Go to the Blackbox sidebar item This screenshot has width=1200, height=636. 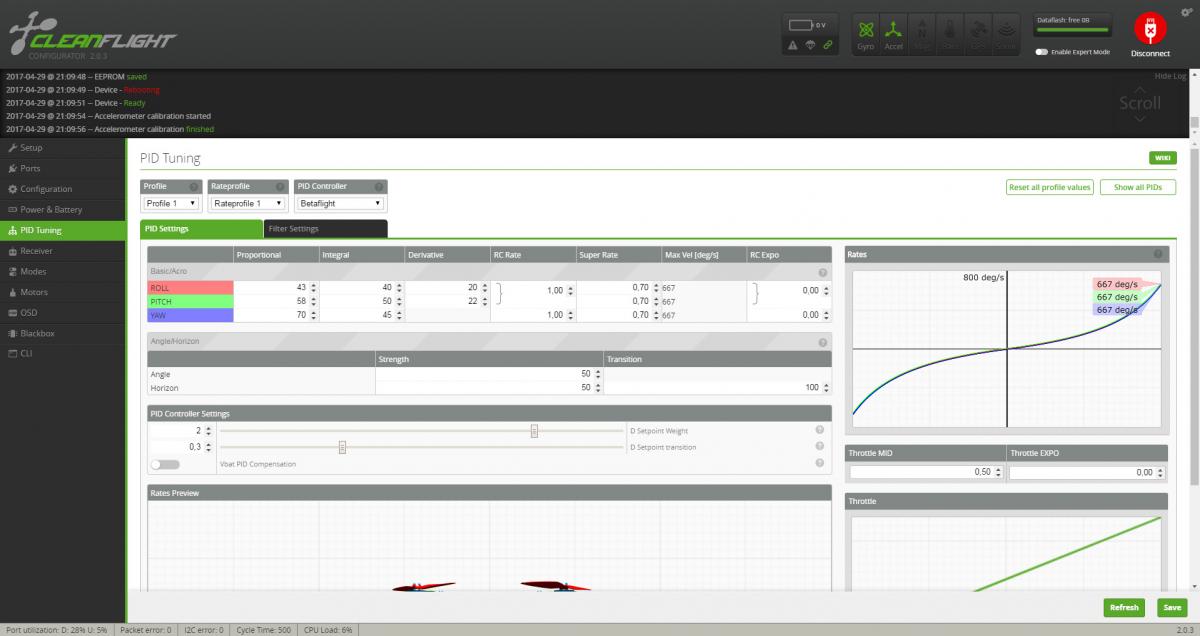(x=38, y=333)
